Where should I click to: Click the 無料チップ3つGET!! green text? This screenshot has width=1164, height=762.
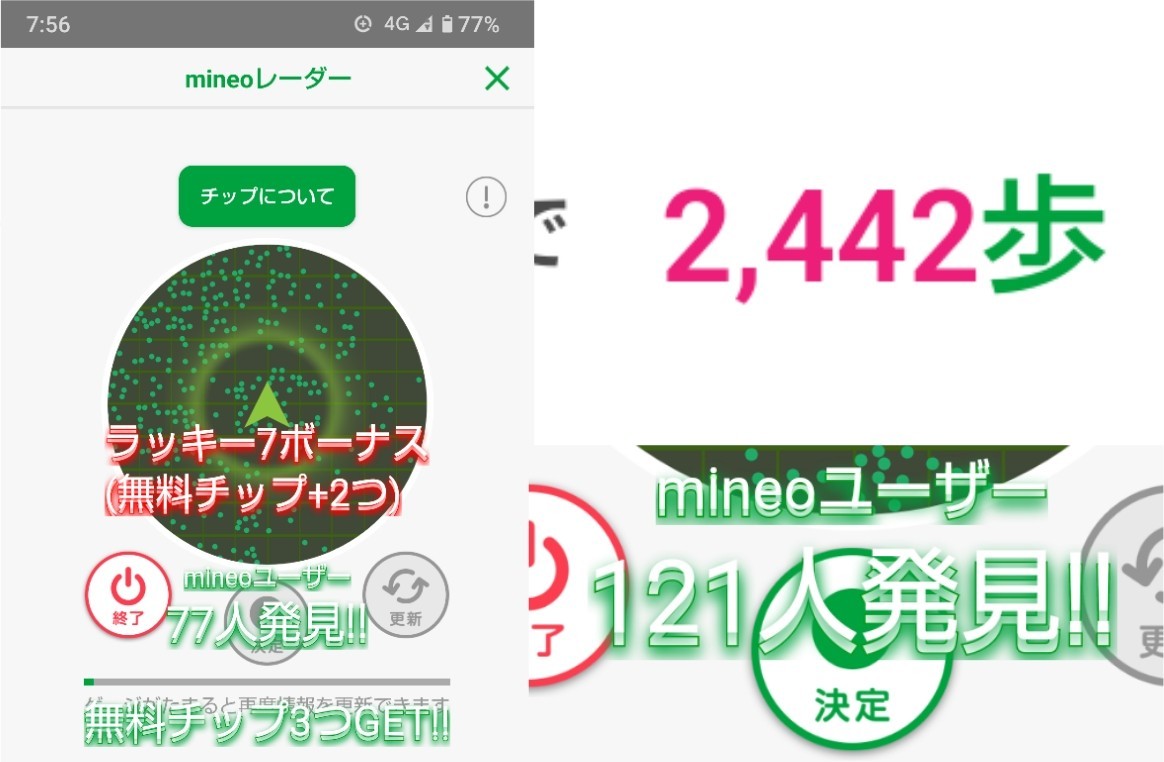(267, 723)
